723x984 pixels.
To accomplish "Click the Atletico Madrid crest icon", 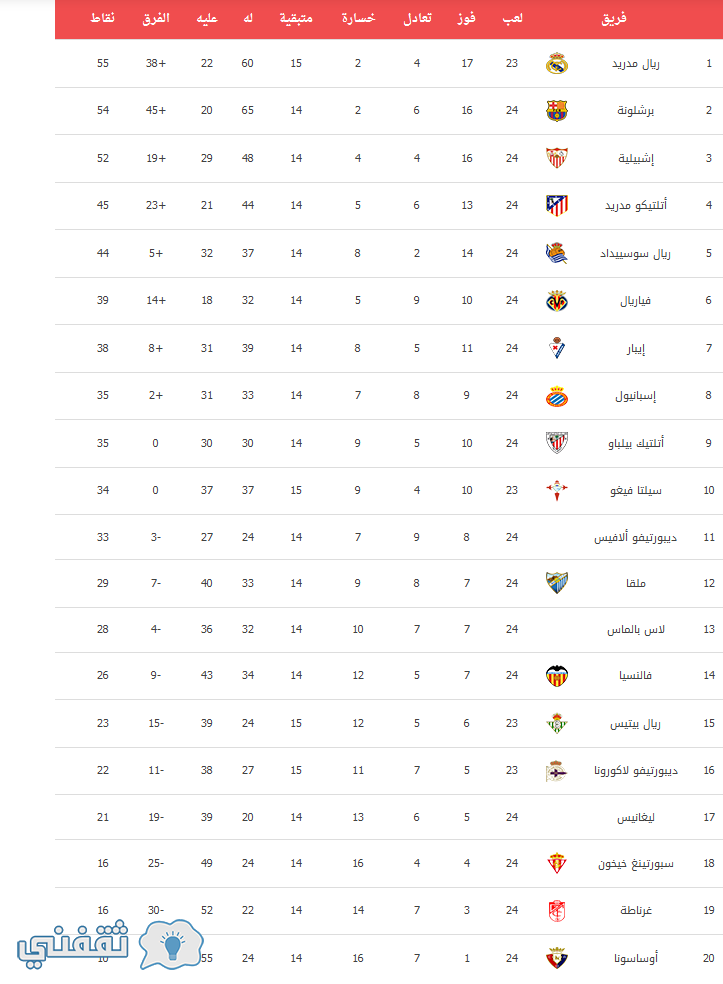I will tap(557, 205).
